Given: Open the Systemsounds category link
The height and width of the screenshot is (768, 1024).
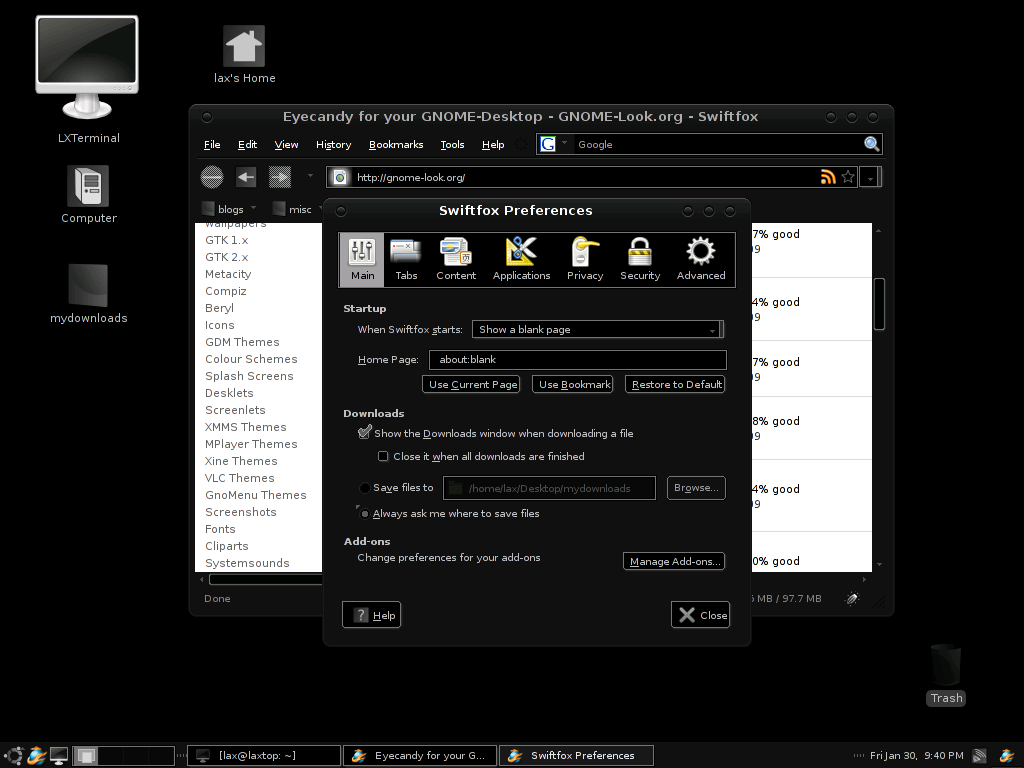Looking at the screenshot, I should click(x=247, y=563).
